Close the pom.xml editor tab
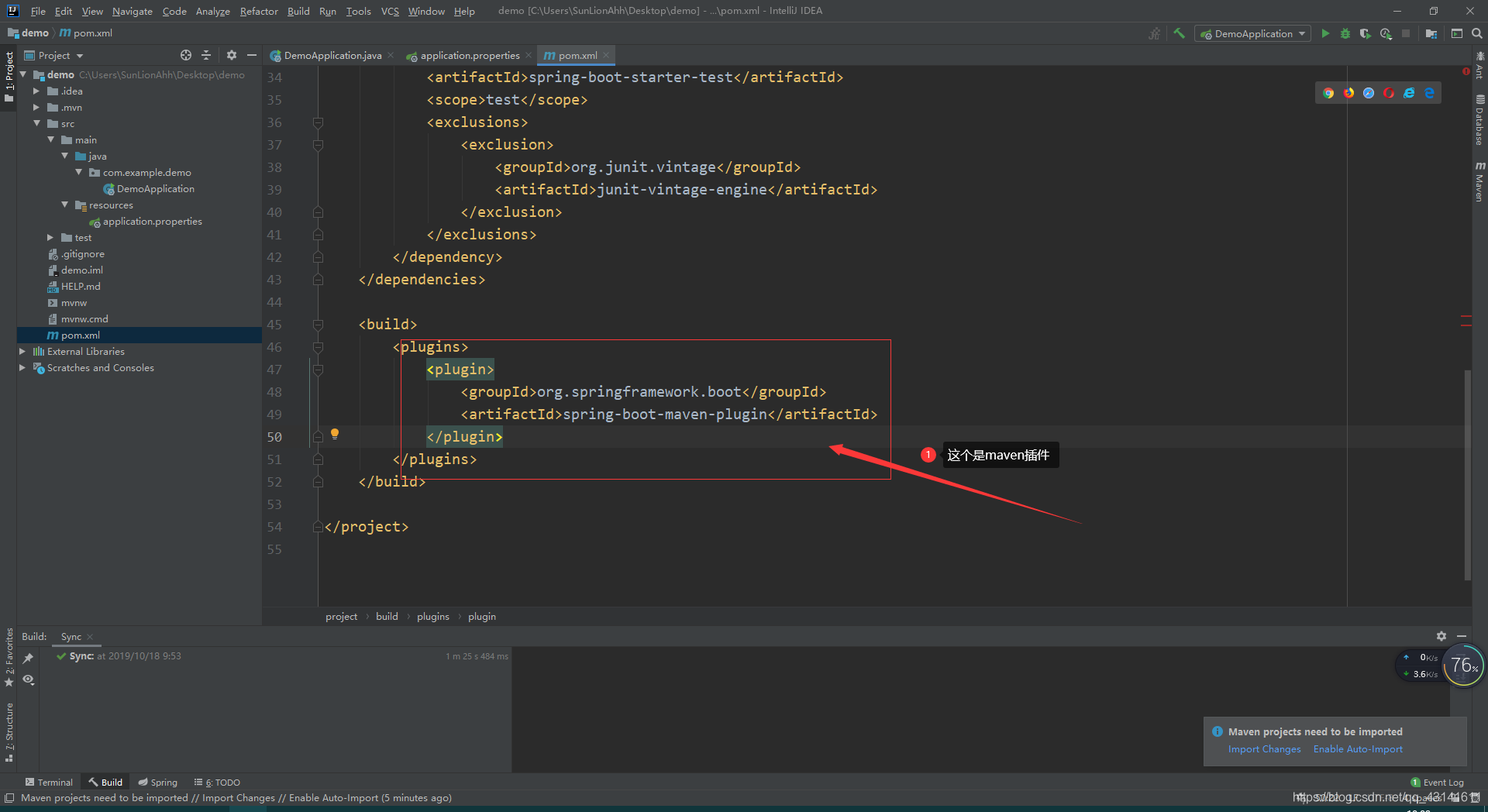 click(606, 55)
